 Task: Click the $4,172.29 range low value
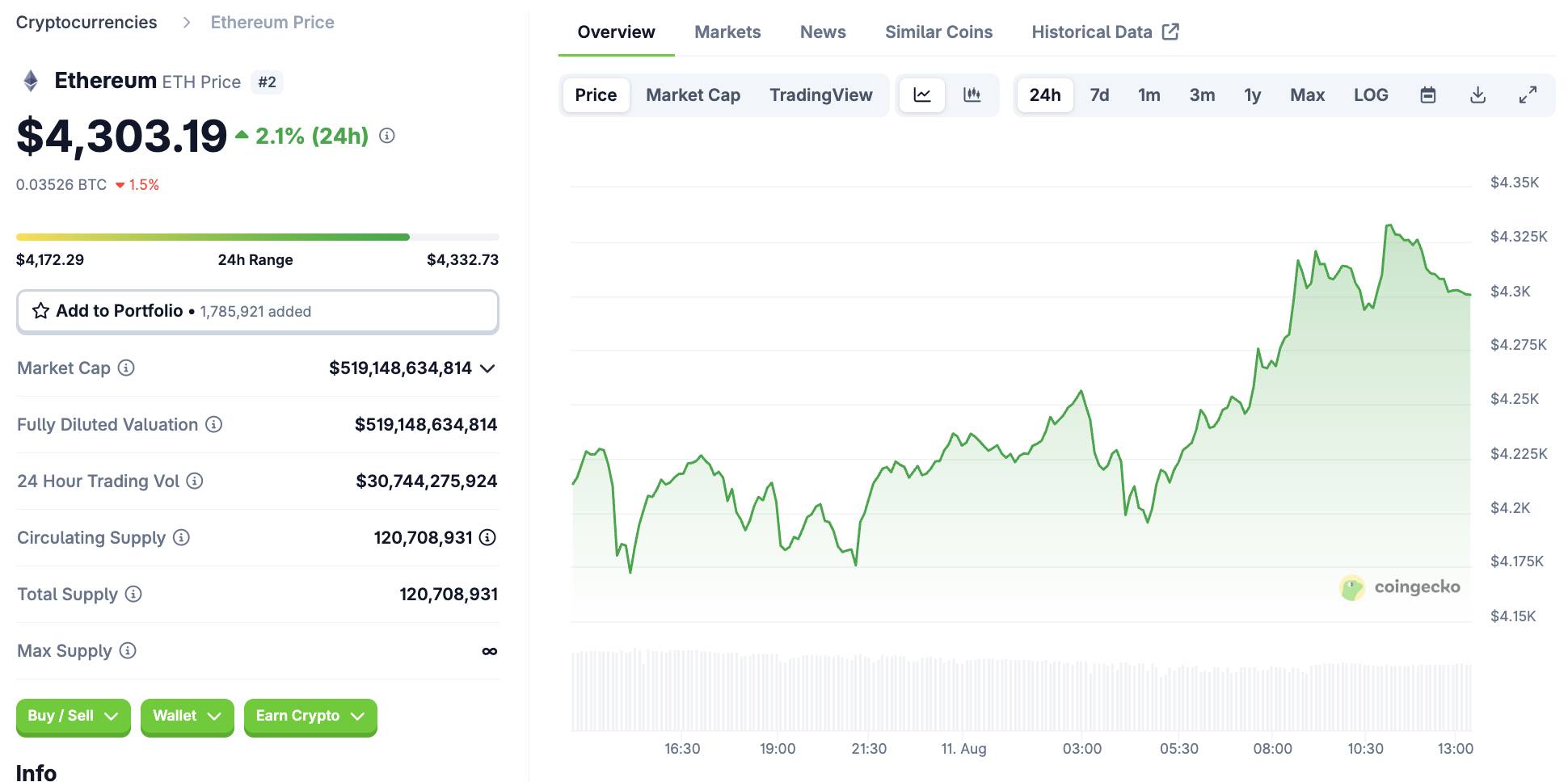click(x=50, y=260)
